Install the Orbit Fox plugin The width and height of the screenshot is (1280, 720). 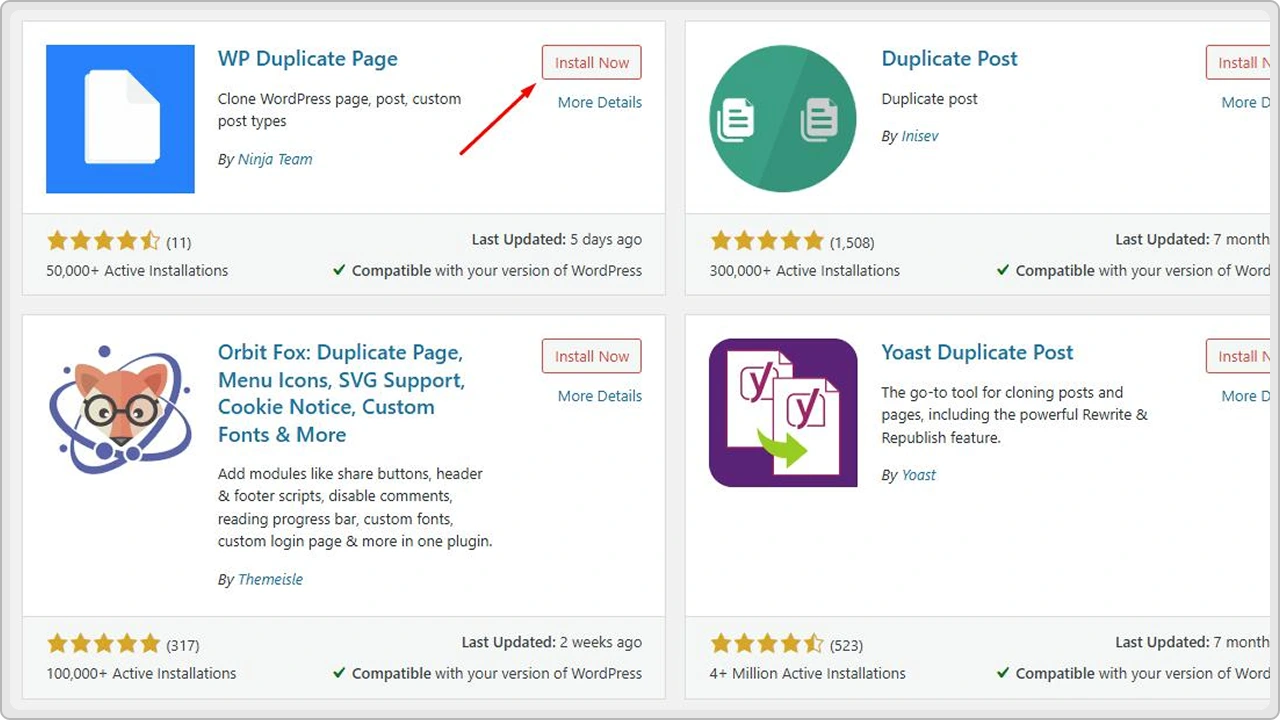pos(591,357)
